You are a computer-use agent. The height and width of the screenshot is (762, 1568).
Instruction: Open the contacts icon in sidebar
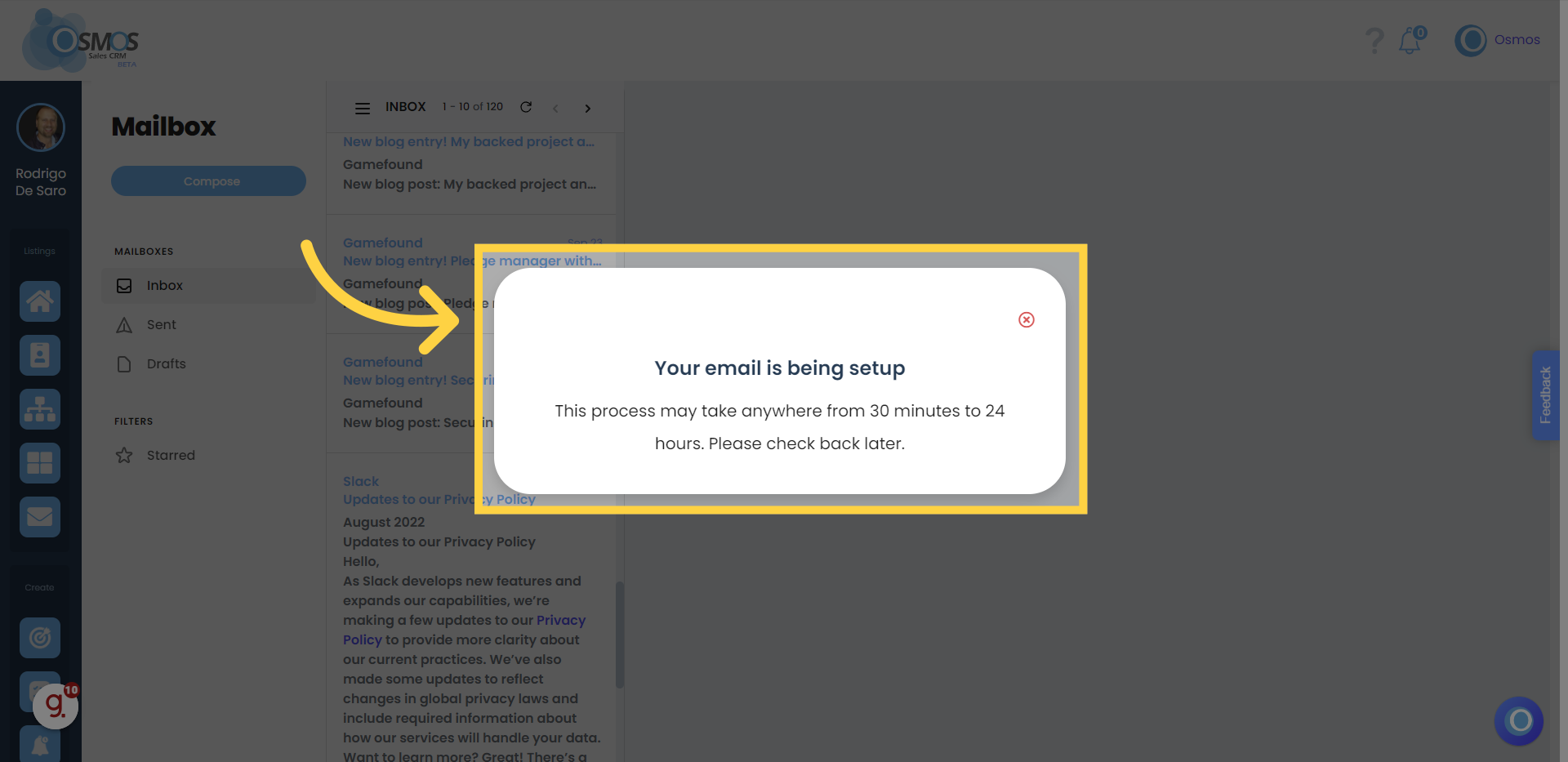pos(40,355)
